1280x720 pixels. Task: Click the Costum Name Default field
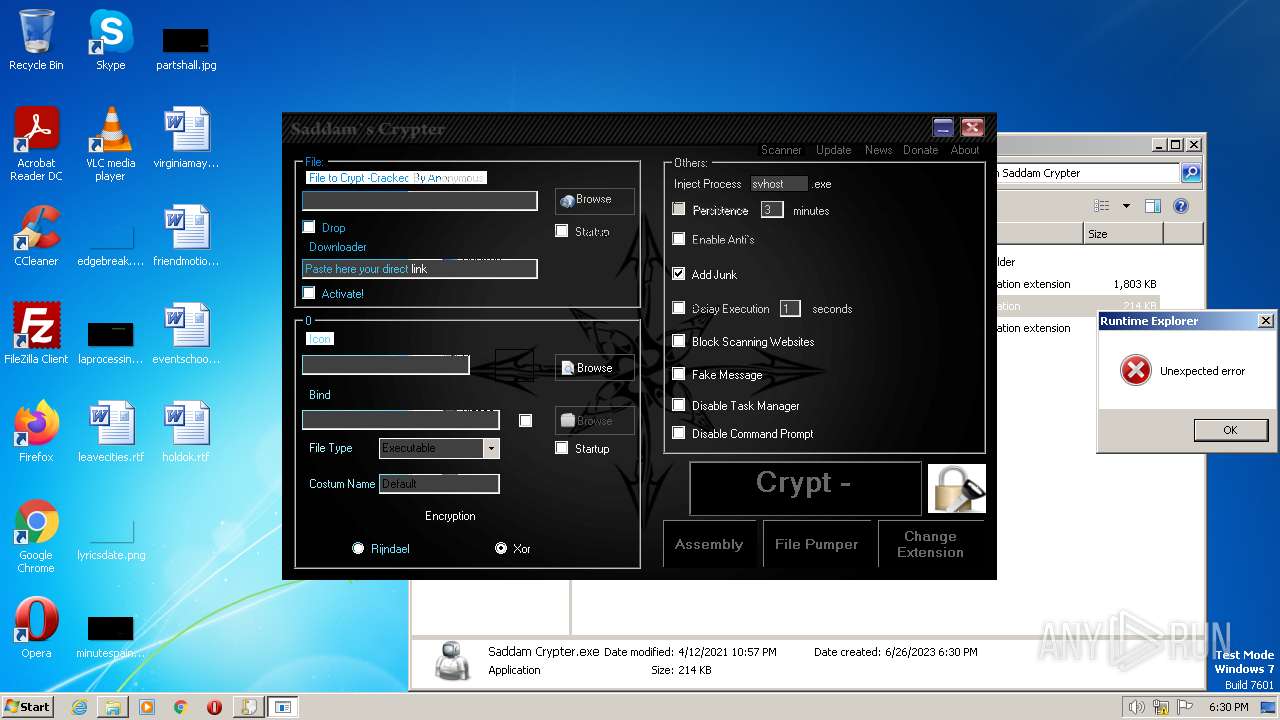coord(439,484)
